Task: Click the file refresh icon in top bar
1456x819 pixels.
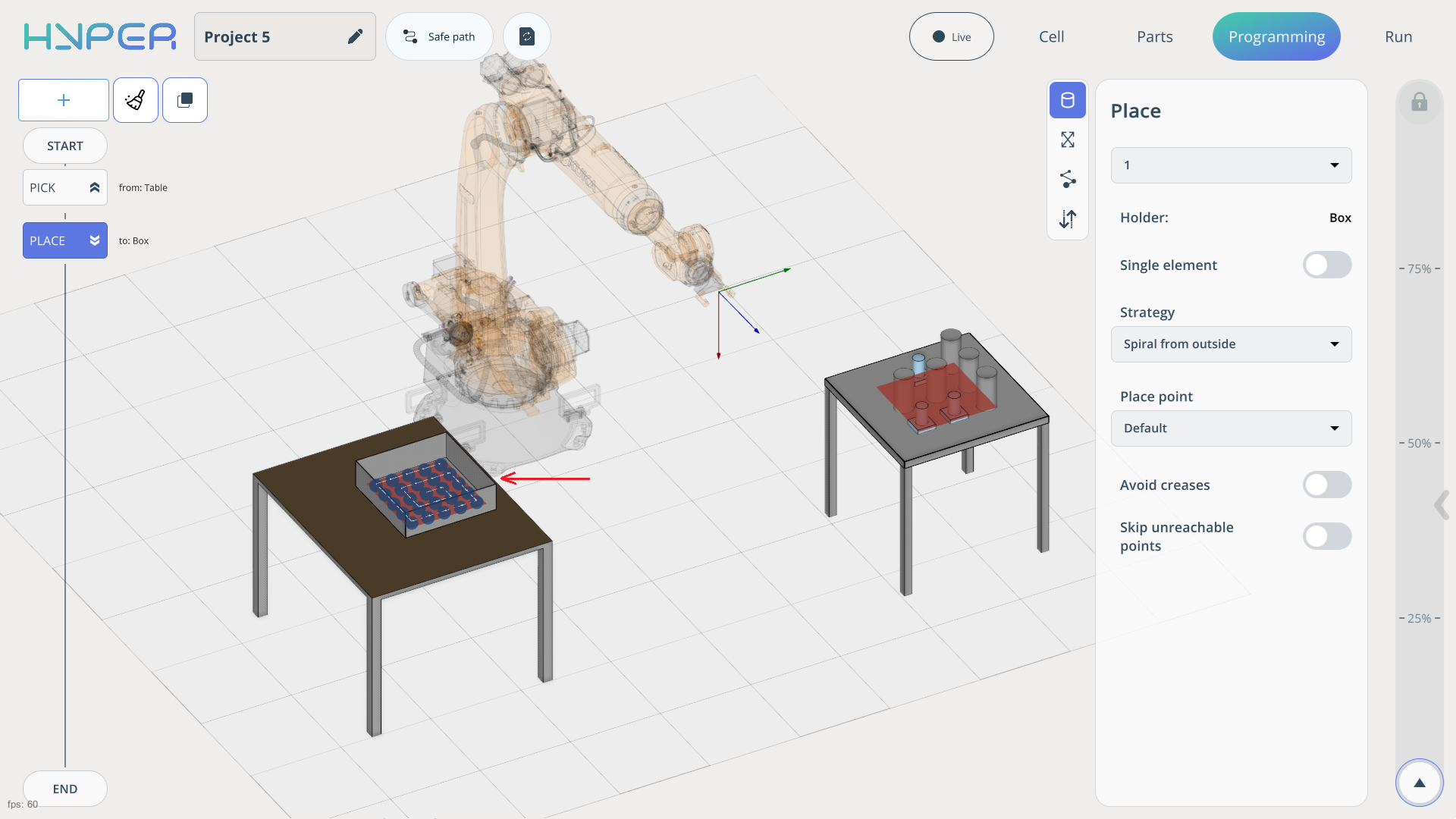Action: click(527, 36)
